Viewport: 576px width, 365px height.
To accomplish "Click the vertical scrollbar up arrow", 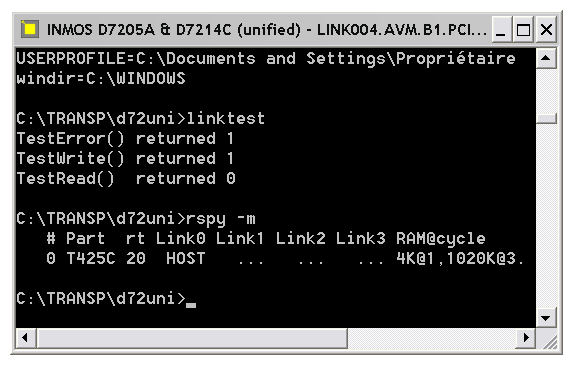I will [x=546, y=58].
